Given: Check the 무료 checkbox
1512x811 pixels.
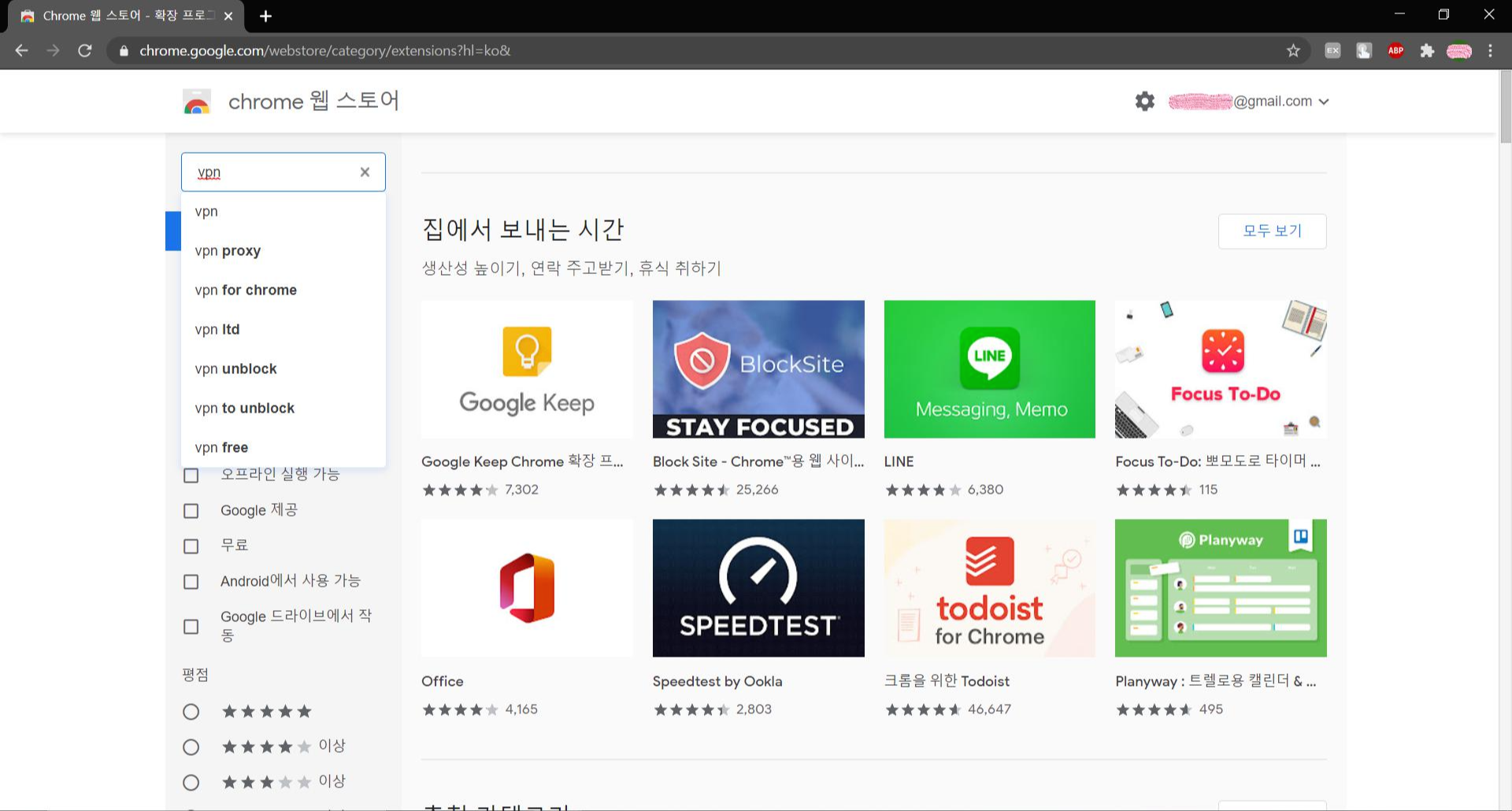Looking at the screenshot, I should click(x=191, y=546).
